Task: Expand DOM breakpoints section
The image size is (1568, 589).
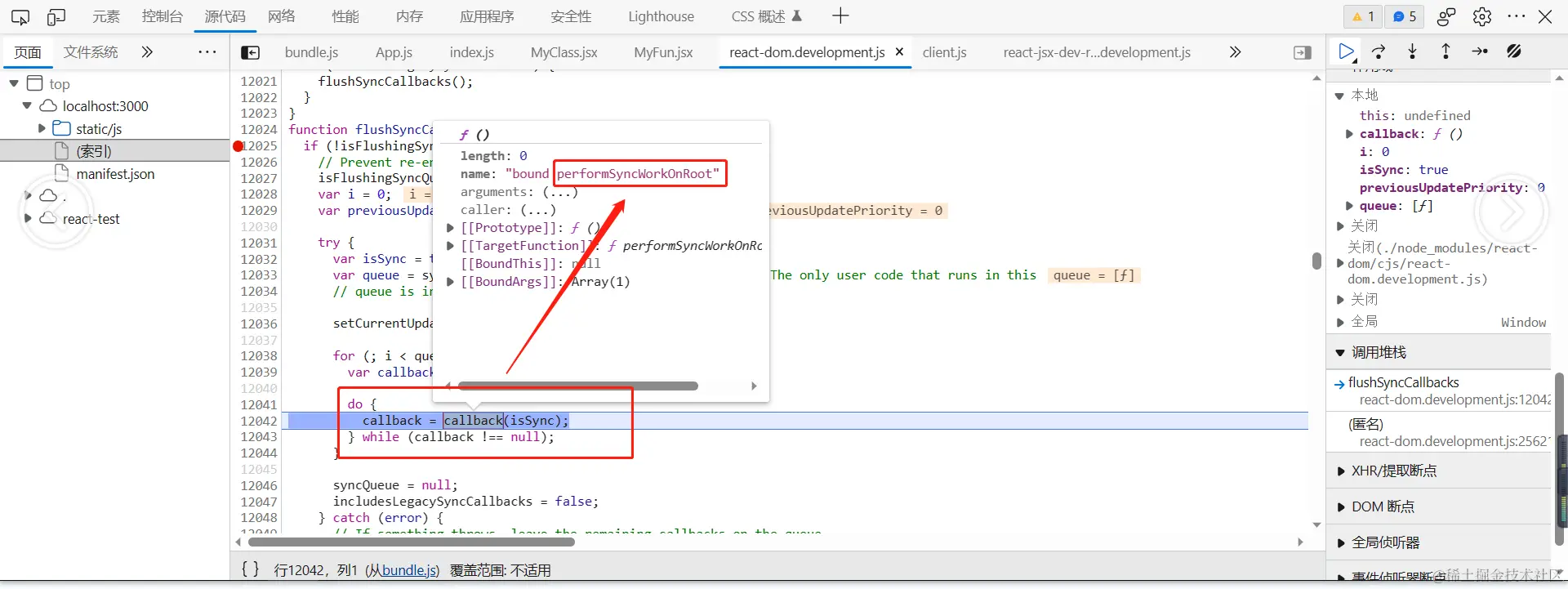Action: pyautogui.click(x=1340, y=507)
